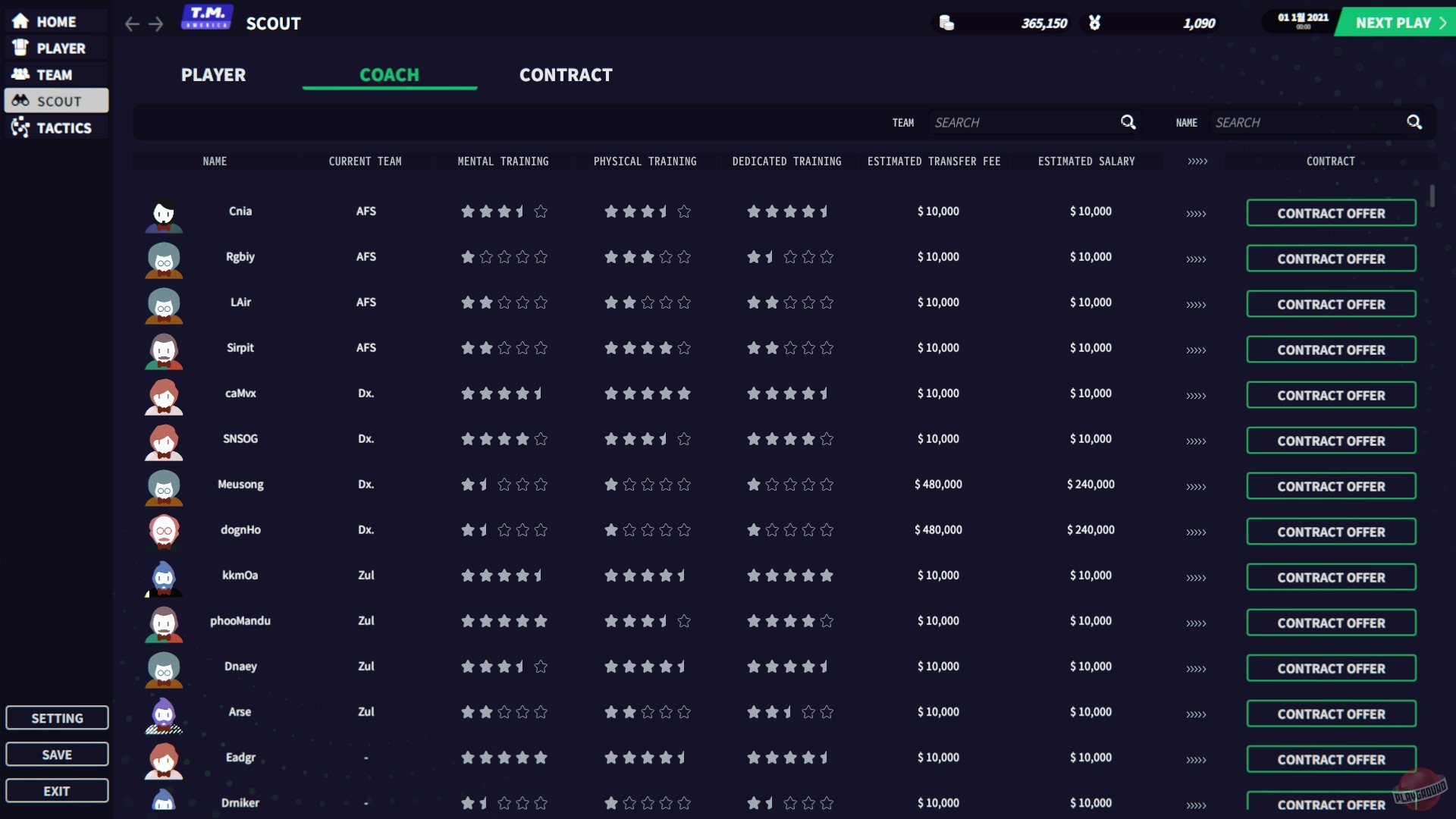Click the name search magnifier icon
This screenshot has height=819, width=1456.
click(x=1414, y=122)
